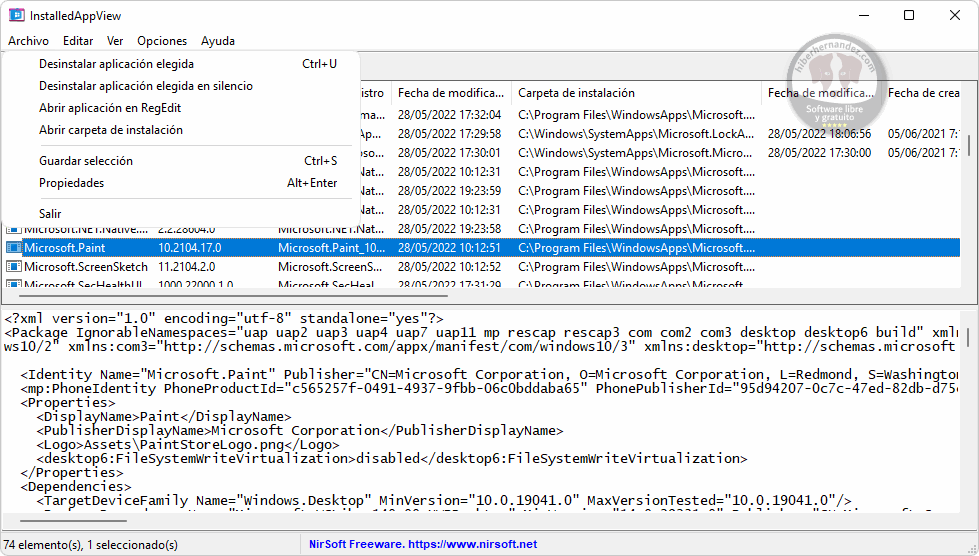Click the Microsoft.ScreenSketch row icon
This screenshot has height=556, width=979.
pos(13,266)
